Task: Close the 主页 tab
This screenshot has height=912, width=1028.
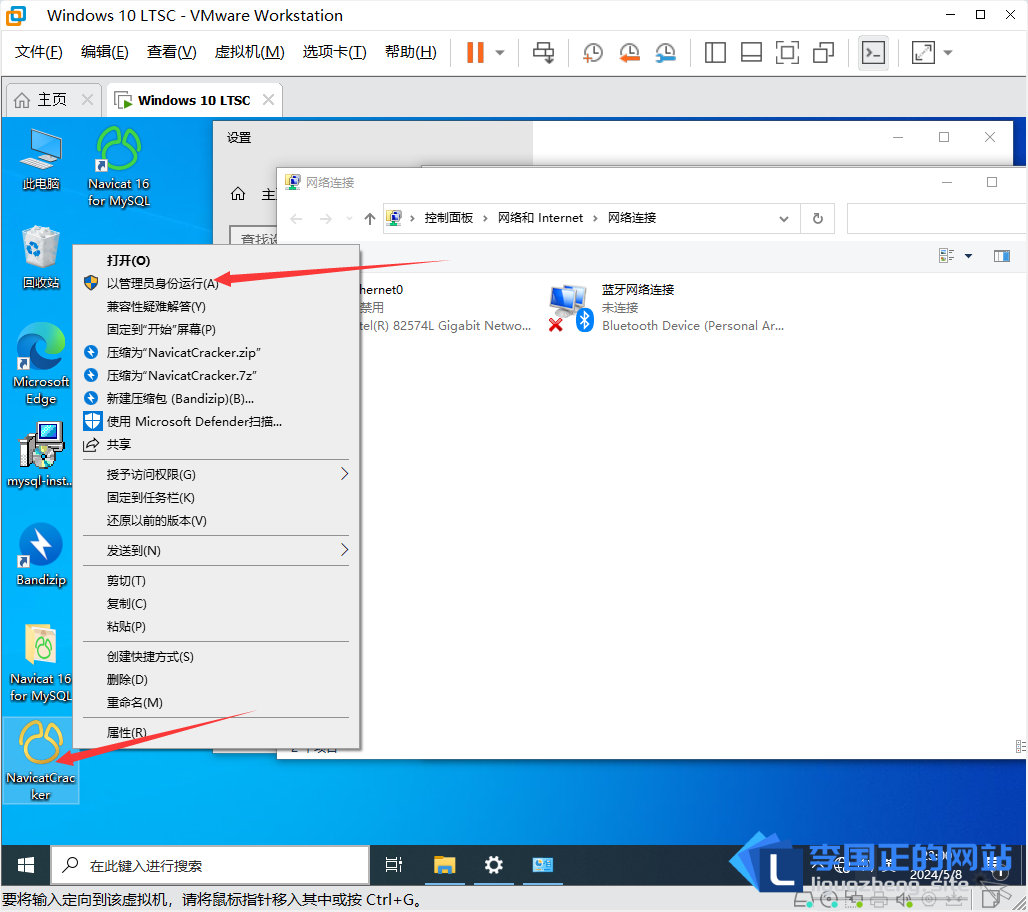Action: pos(87,100)
